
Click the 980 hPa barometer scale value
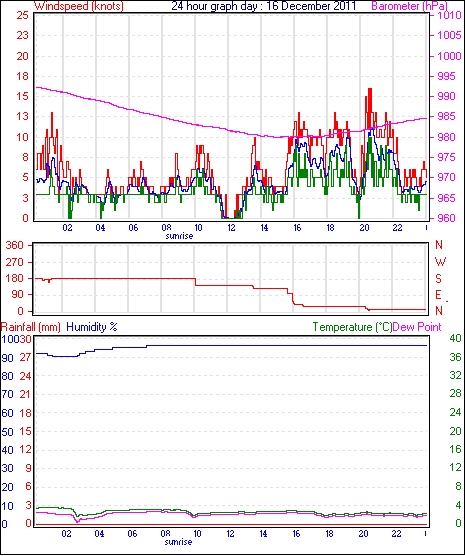[x=449, y=137]
